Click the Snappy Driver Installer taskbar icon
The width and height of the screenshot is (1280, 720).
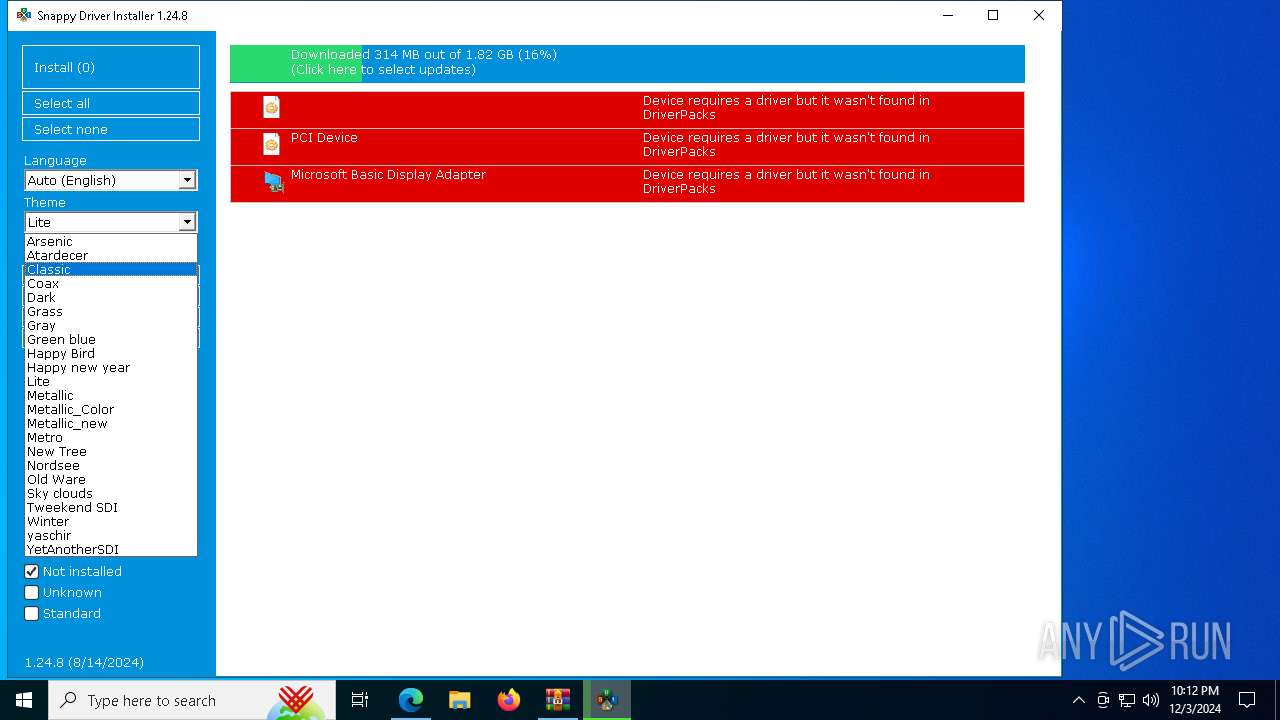[607, 700]
